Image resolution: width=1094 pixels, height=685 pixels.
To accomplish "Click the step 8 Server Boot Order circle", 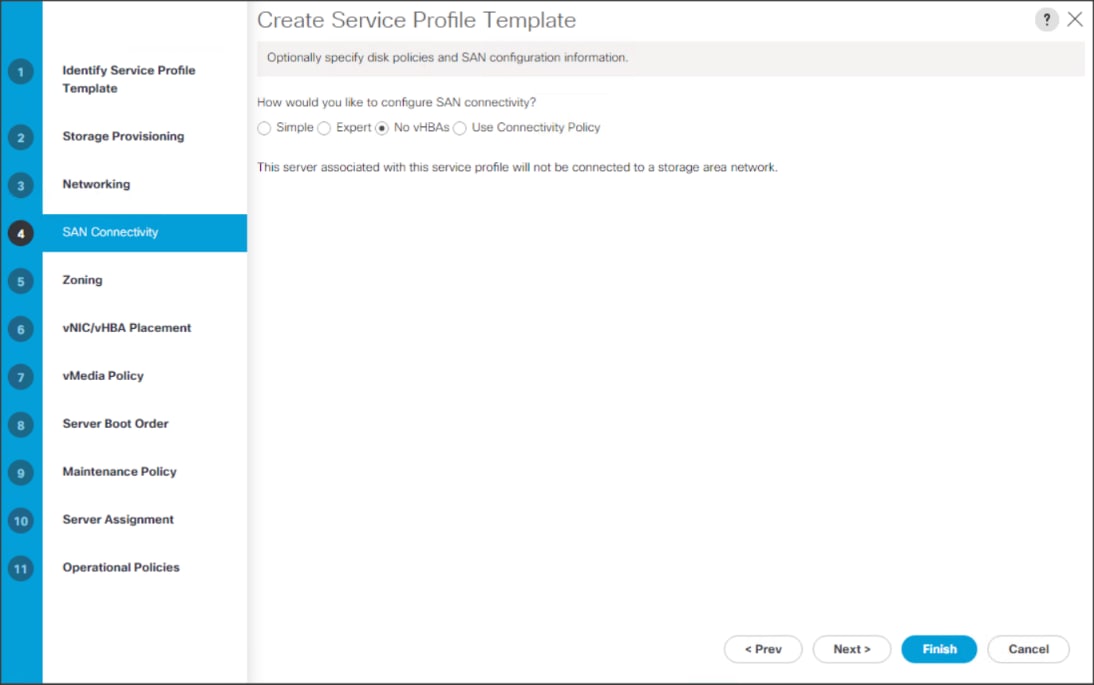I will (x=21, y=425).
